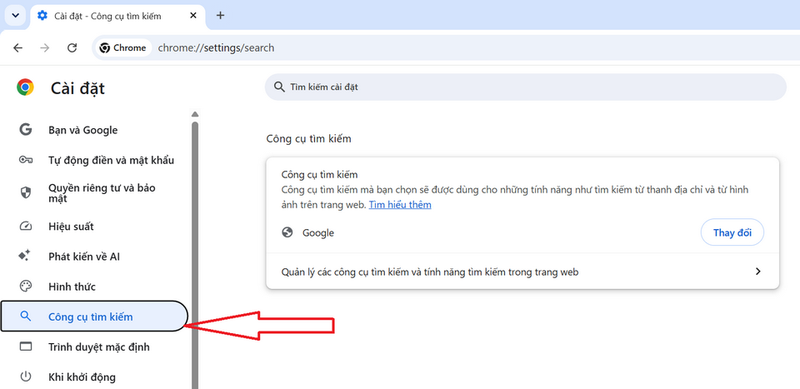This screenshot has width=800, height=389.
Task: Open Quản lý các công cụ tìm kiếm row
Action: pos(522,272)
